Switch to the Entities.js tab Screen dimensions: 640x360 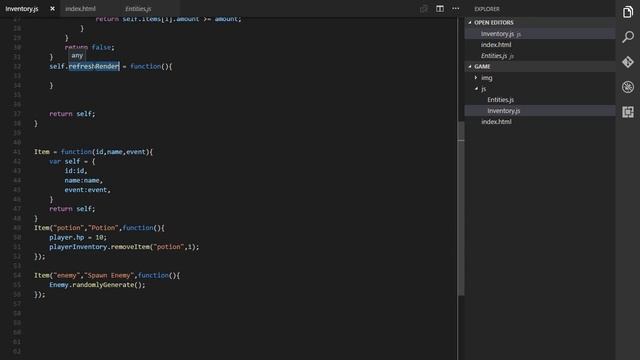click(x=138, y=9)
